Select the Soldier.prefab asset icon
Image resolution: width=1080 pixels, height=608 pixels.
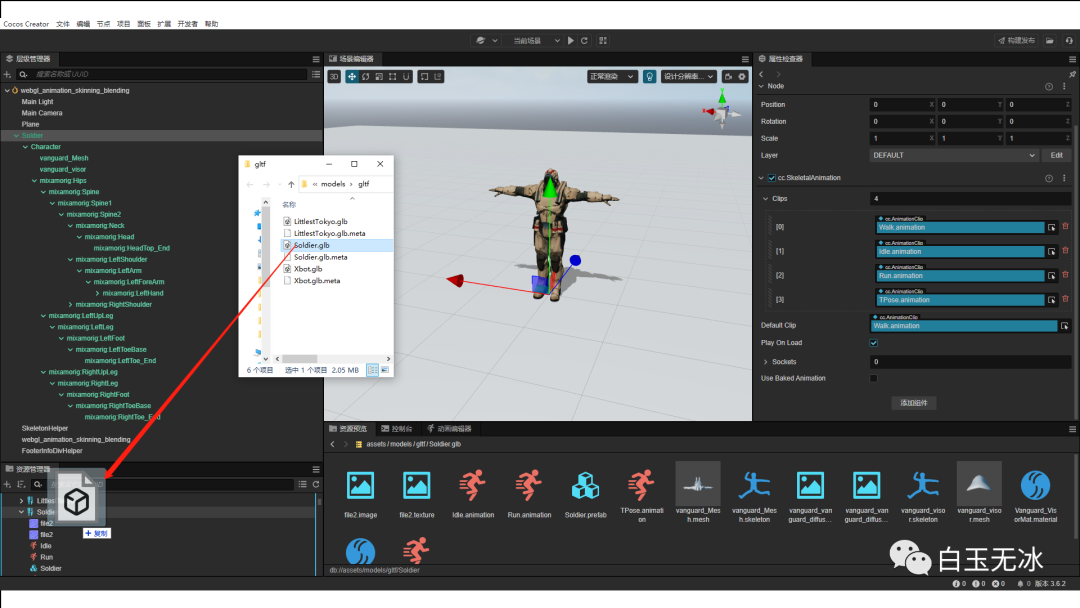coord(585,486)
